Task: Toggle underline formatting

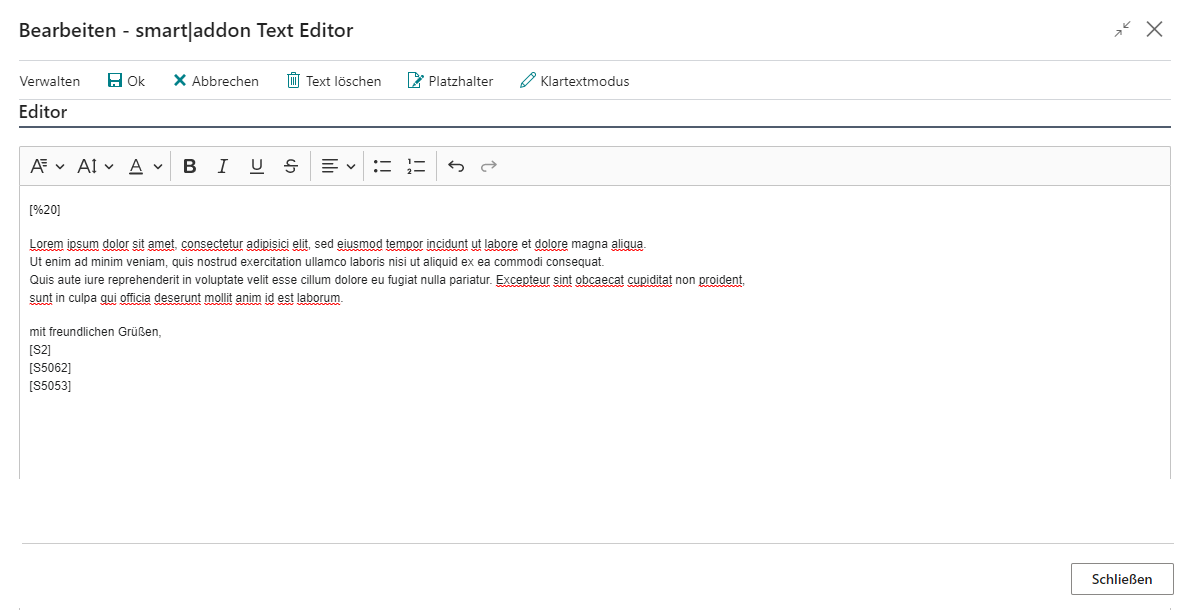Action: pyautogui.click(x=256, y=165)
